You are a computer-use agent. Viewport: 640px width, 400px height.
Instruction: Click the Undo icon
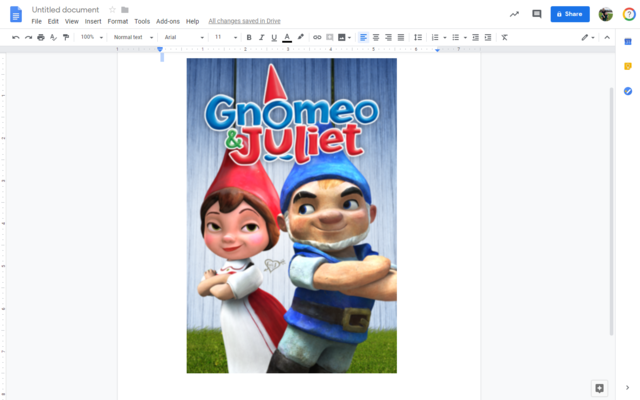[x=16, y=37]
